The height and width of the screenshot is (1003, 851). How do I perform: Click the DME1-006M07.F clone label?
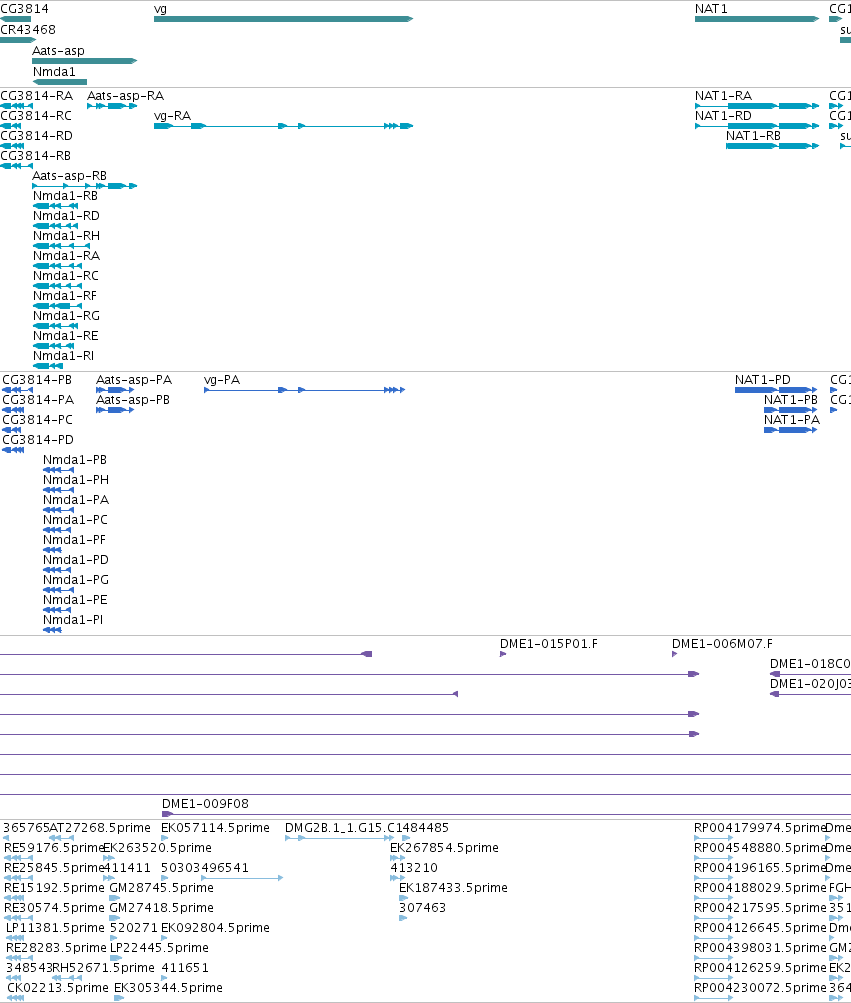coord(722,644)
